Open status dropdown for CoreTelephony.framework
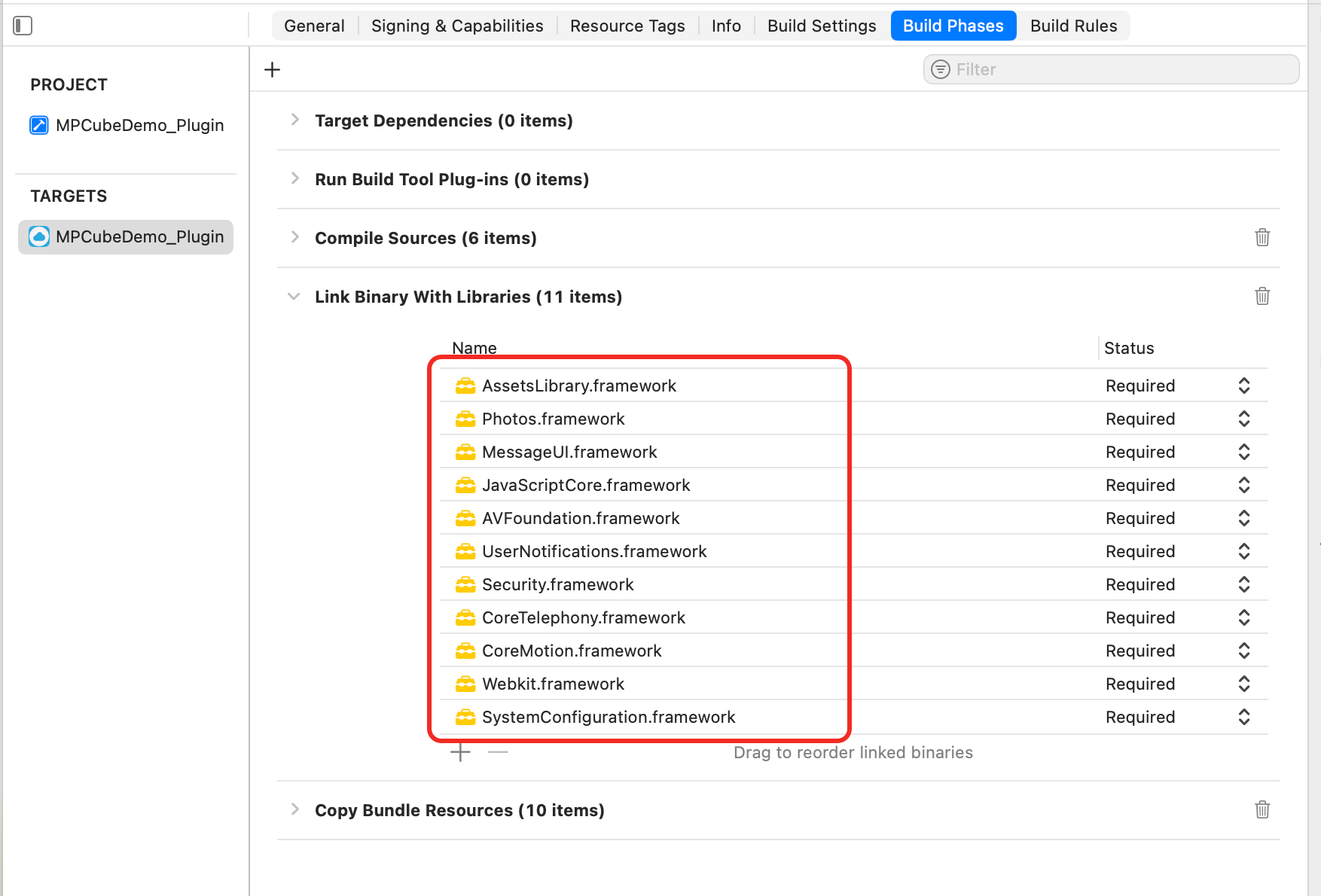1321x896 pixels. tap(1244, 617)
